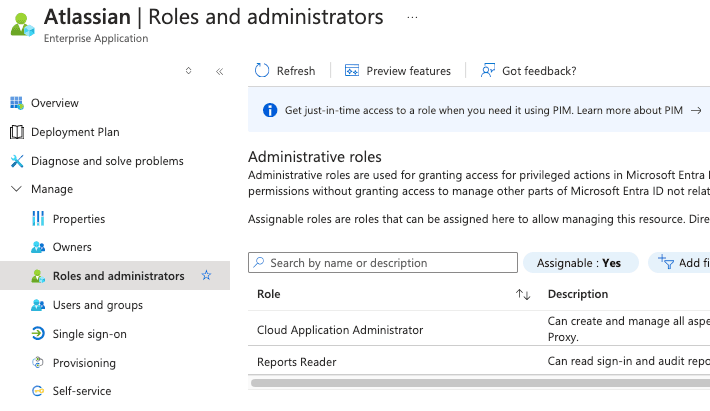The width and height of the screenshot is (710, 411).
Task: Click Got feedback? label
Action: pos(539,71)
